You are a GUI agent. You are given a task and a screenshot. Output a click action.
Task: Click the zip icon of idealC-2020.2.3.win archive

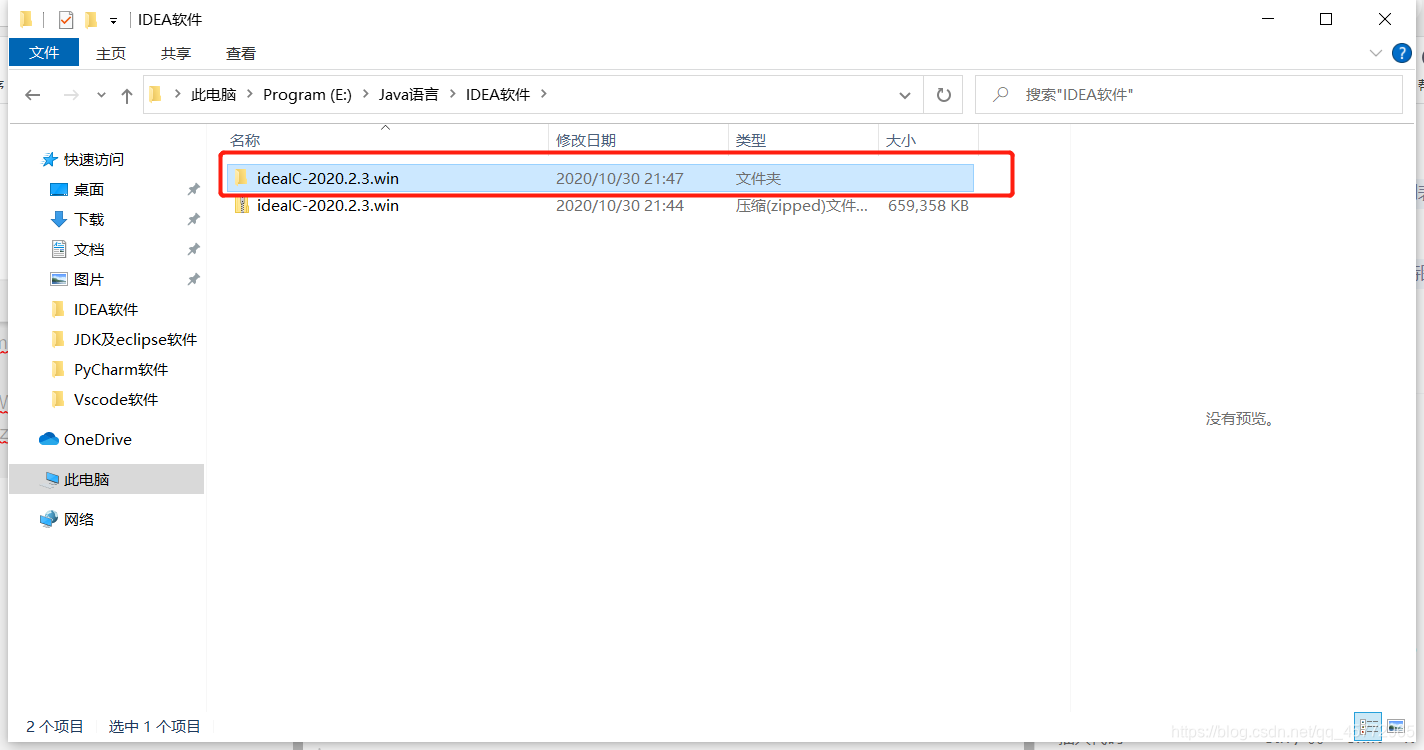coord(240,206)
